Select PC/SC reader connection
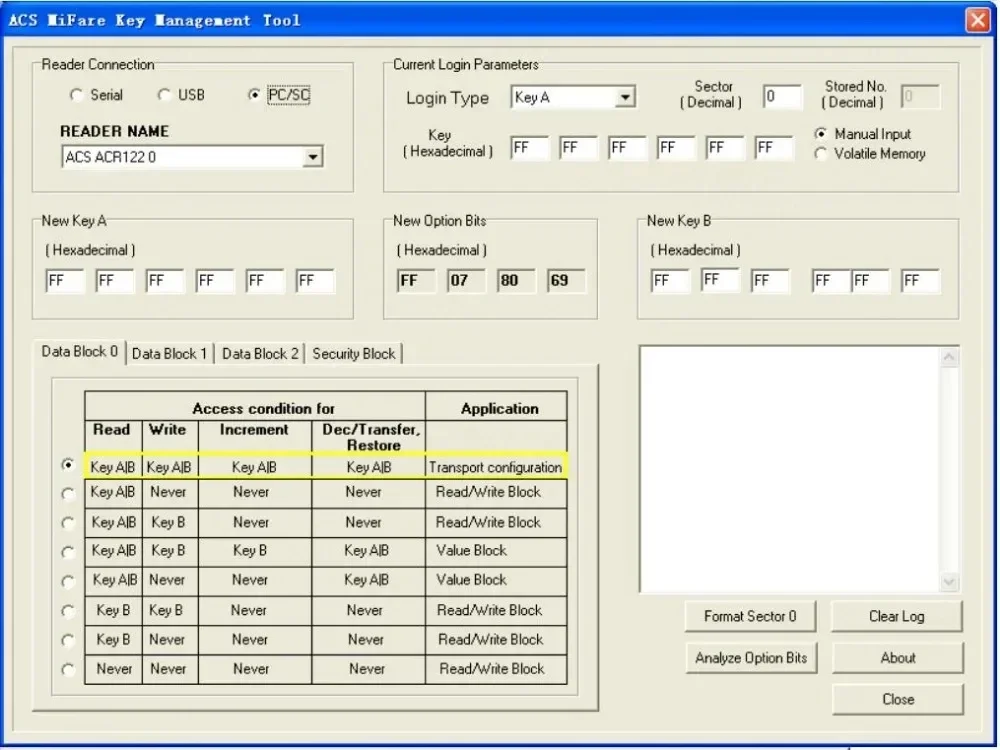This screenshot has width=1000, height=750. pos(254,95)
